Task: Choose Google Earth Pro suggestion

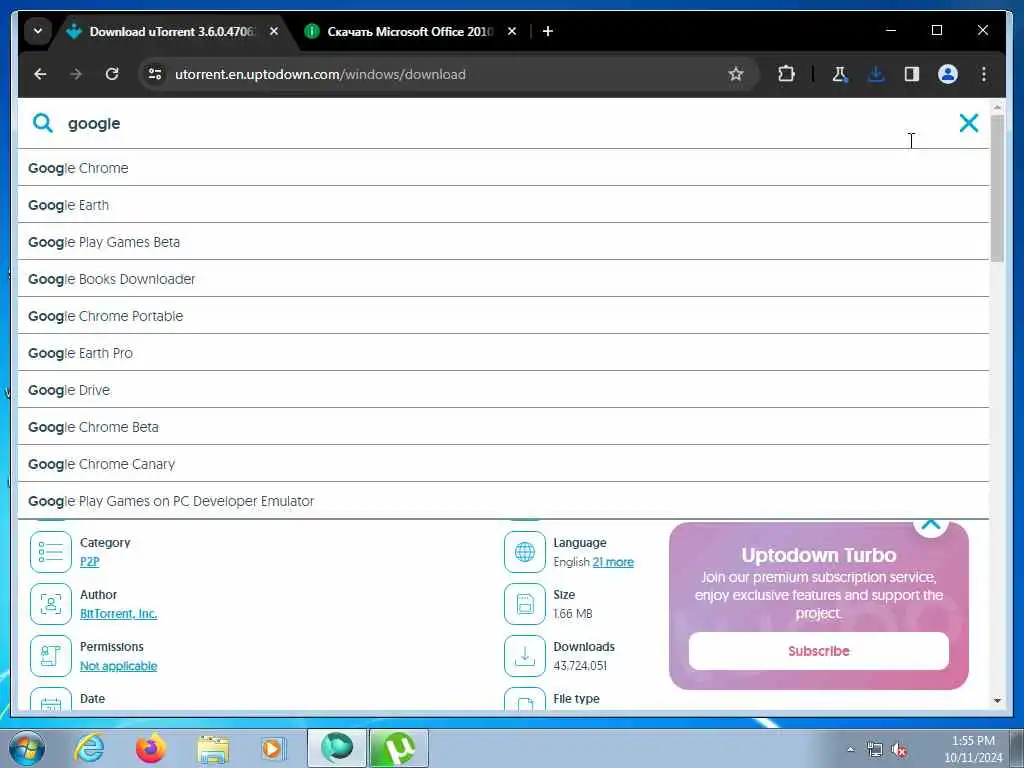Action: point(503,353)
